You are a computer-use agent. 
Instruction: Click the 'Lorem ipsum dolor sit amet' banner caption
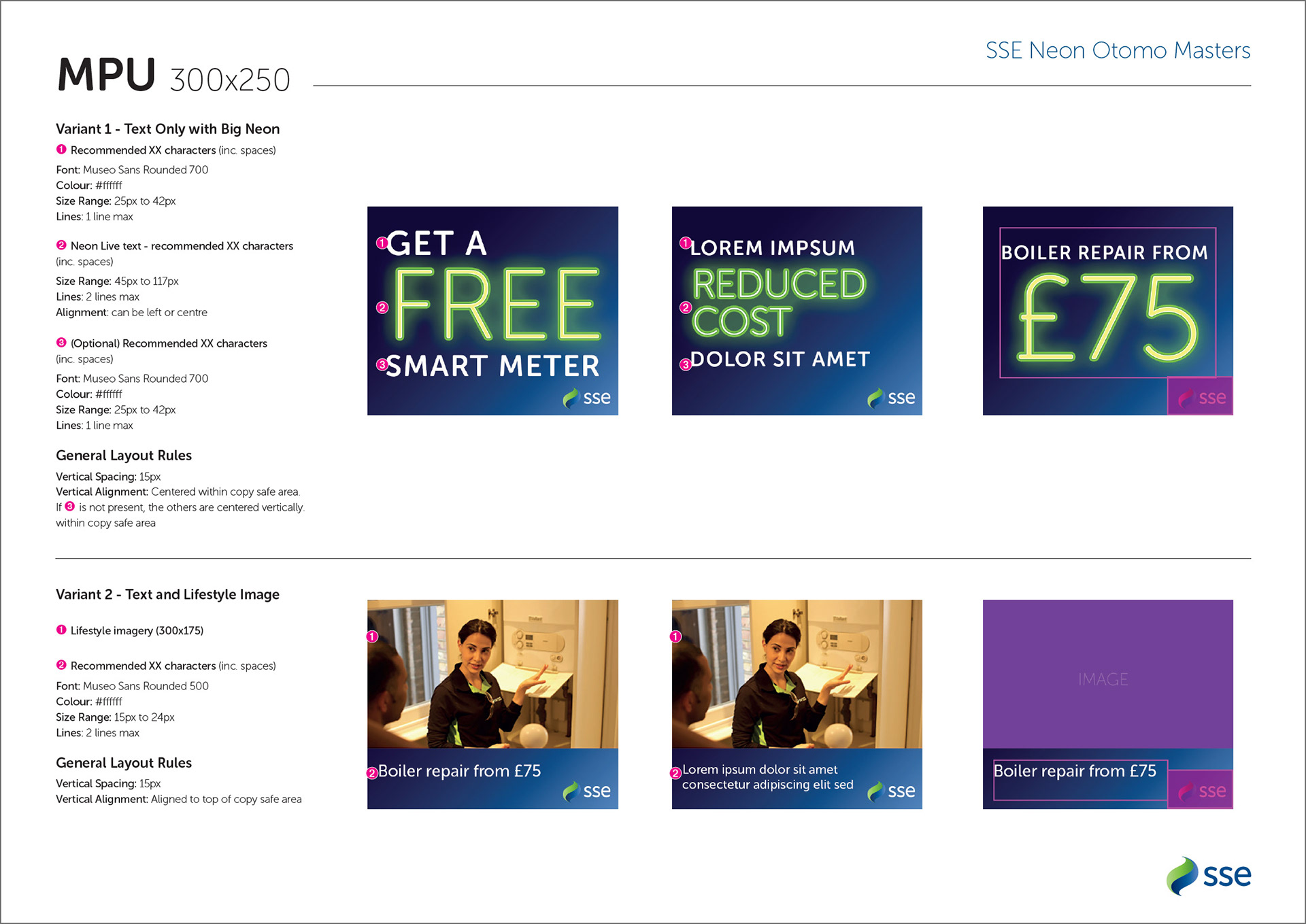pyautogui.click(x=760, y=770)
